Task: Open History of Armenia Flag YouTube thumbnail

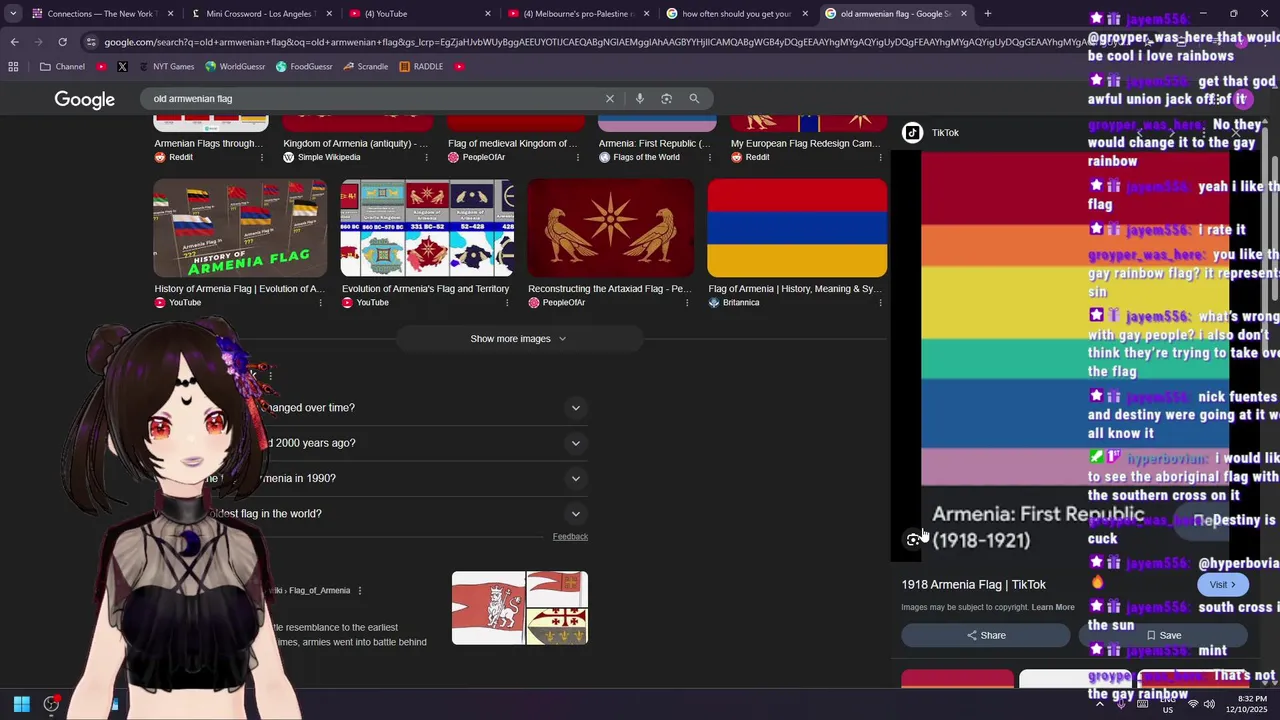Action: (240, 228)
